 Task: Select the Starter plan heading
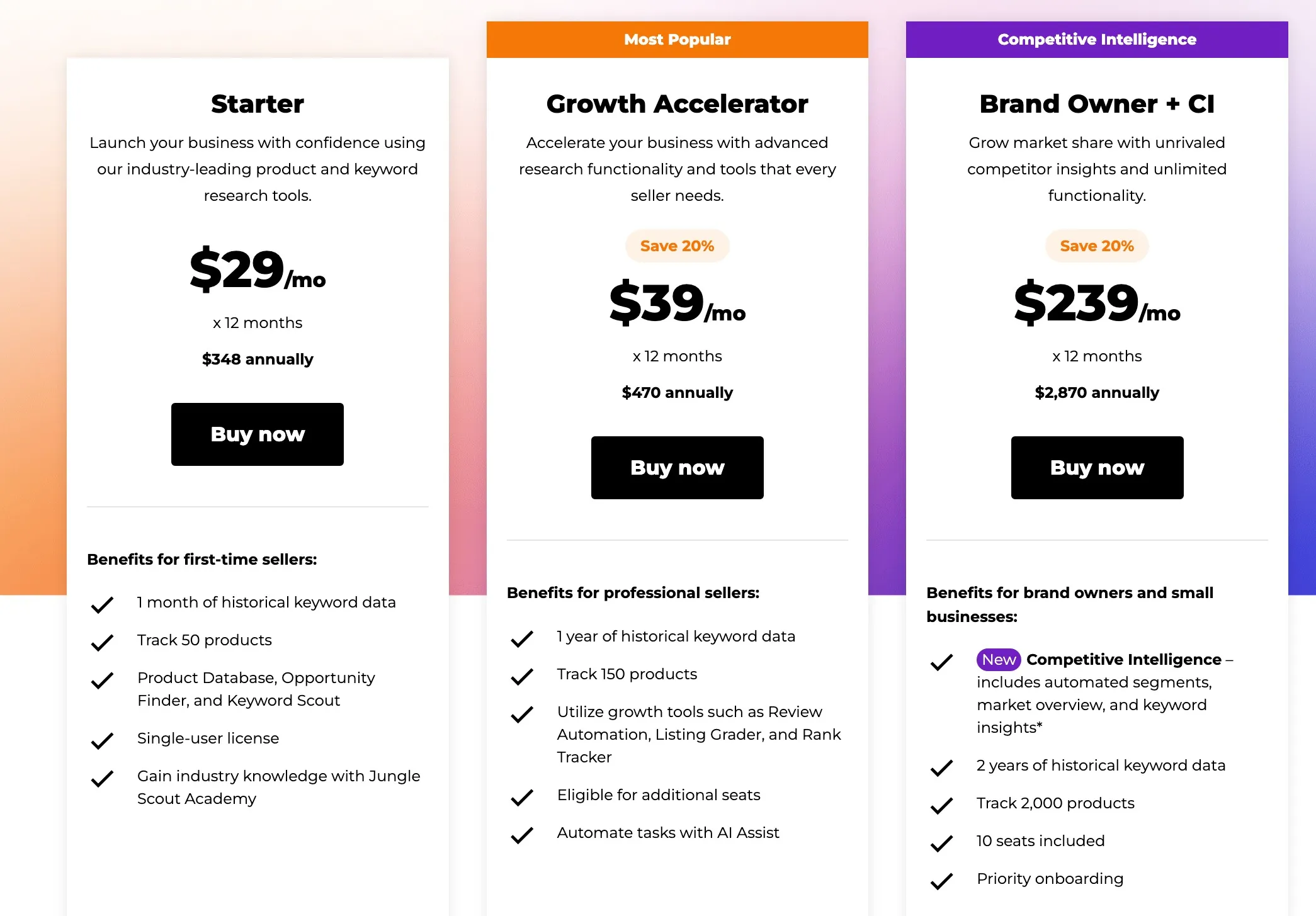pyautogui.click(x=257, y=103)
